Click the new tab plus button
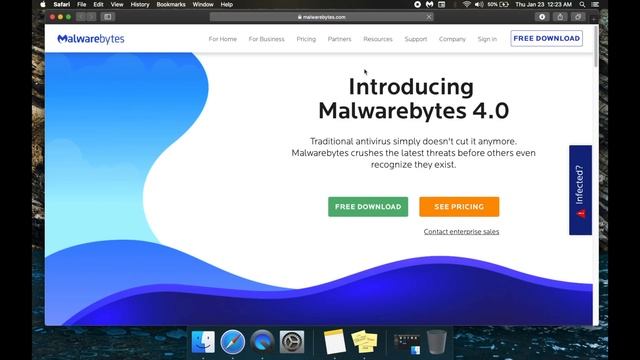640x360 pixels. click(594, 19)
